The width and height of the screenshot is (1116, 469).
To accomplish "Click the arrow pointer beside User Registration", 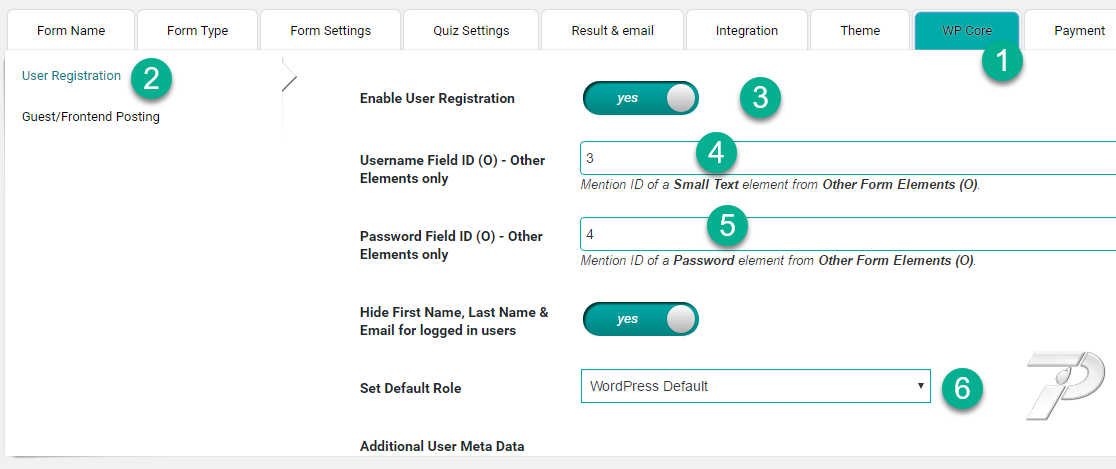I will point(289,74).
